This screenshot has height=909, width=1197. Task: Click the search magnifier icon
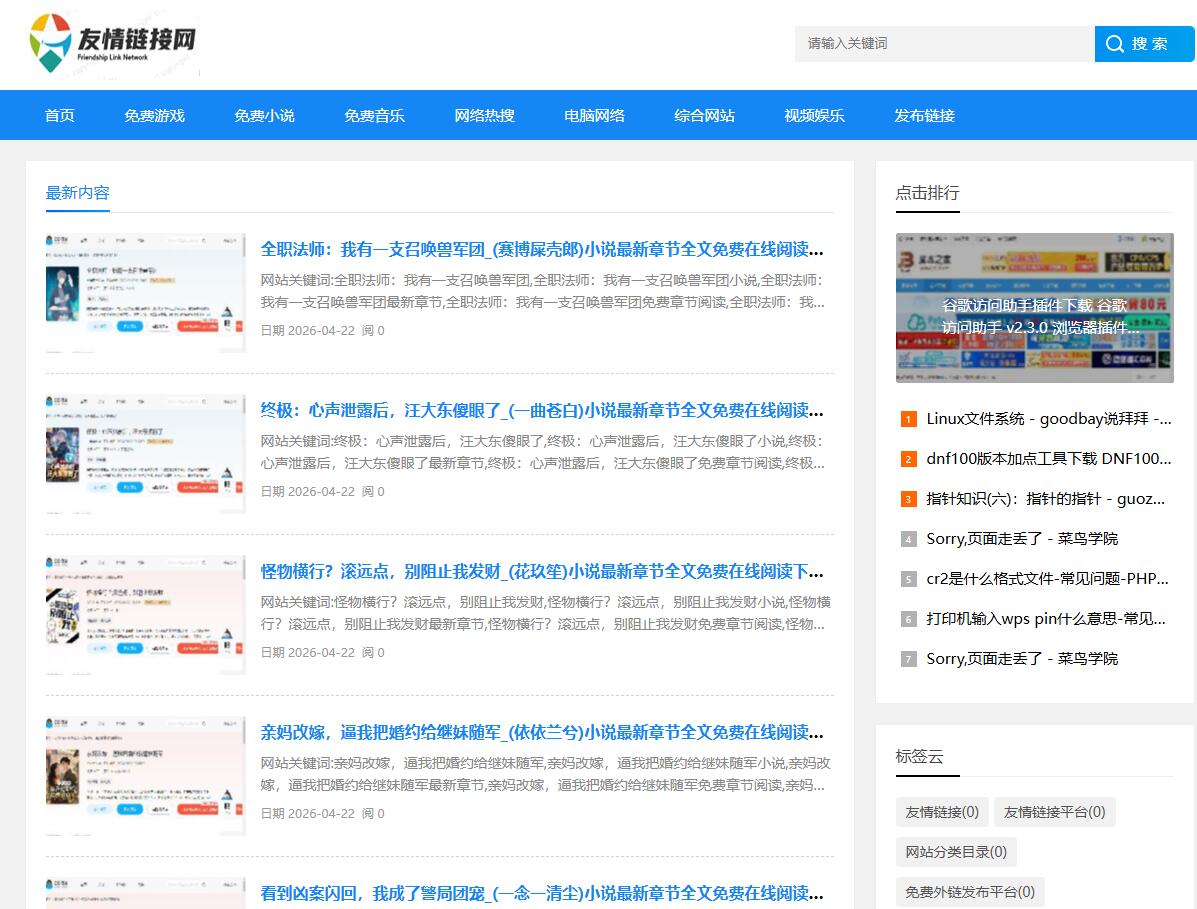pyautogui.click(x=1114, y=43)
